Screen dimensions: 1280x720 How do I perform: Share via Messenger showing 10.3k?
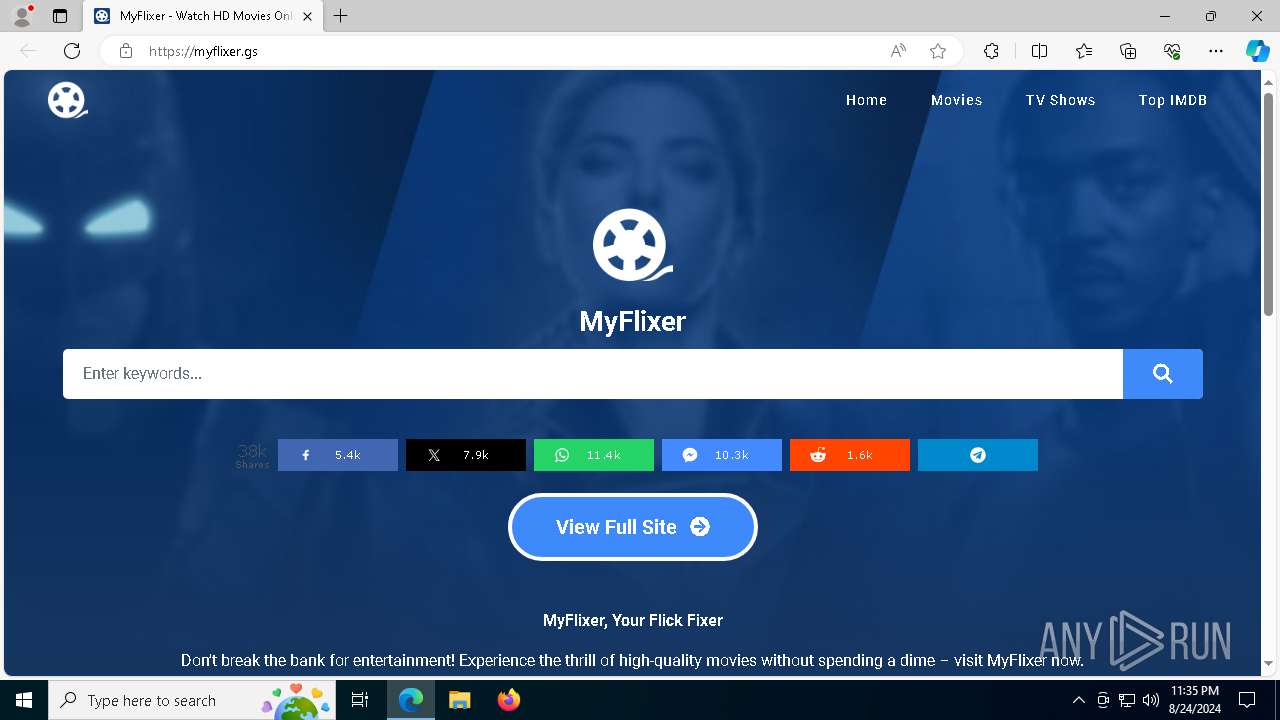722,455
